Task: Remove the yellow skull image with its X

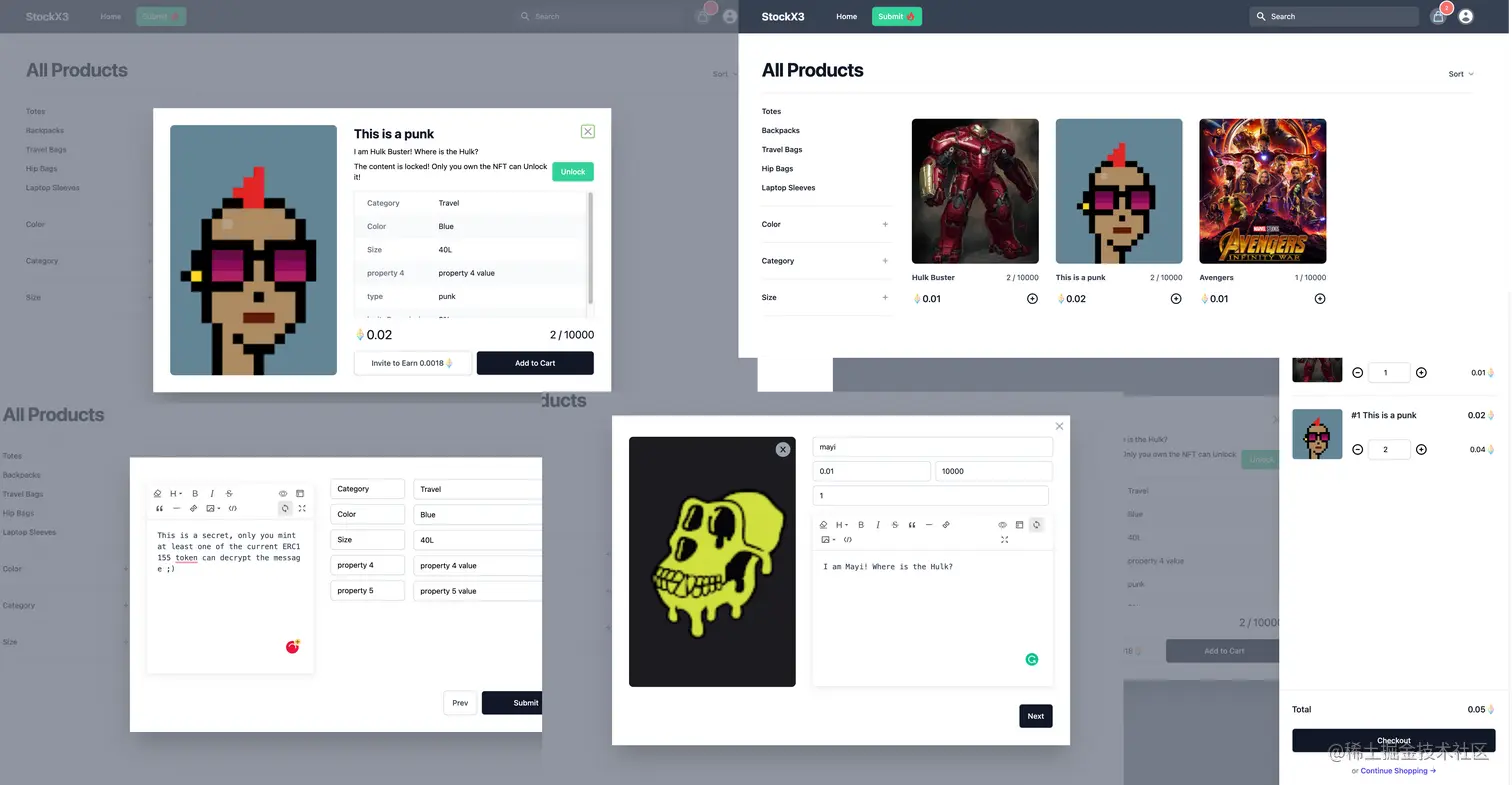Action: pos(783,450)
